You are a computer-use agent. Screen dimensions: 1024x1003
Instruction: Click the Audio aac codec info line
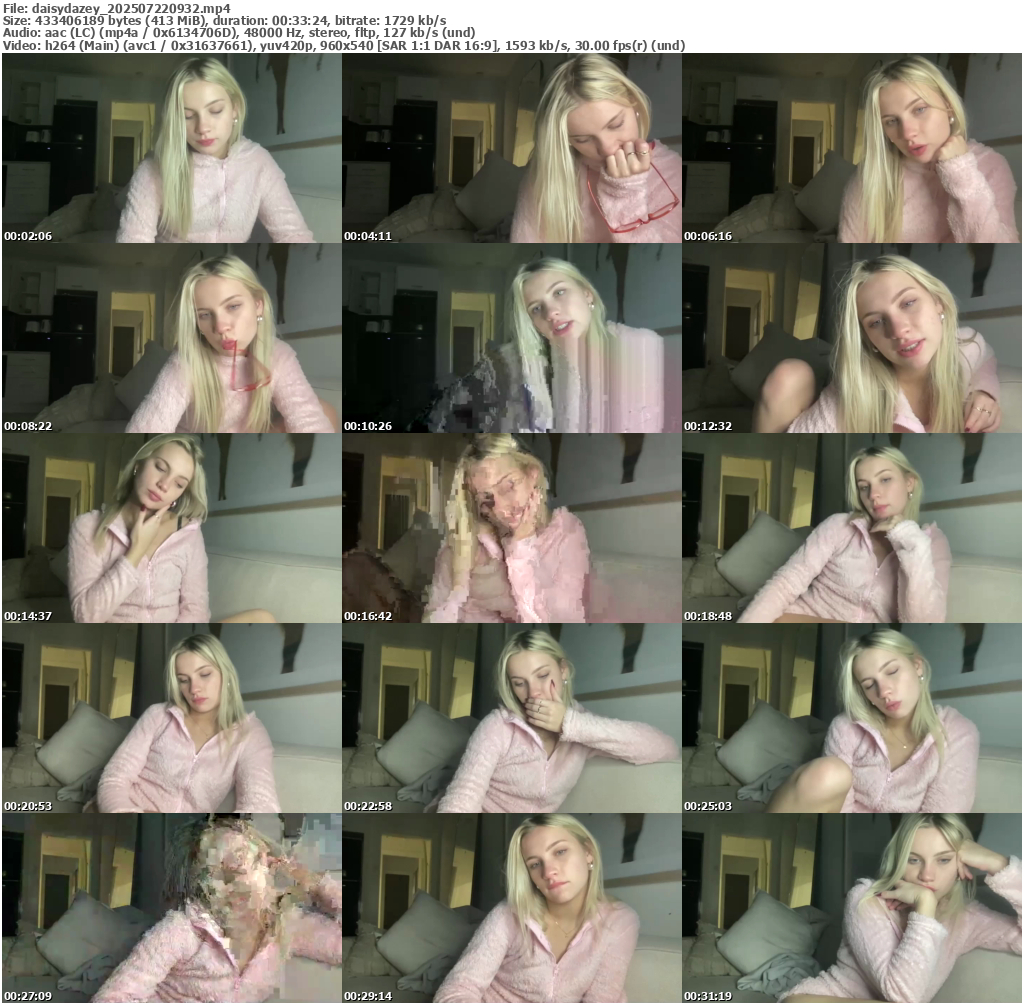click(x=239, y=33)
